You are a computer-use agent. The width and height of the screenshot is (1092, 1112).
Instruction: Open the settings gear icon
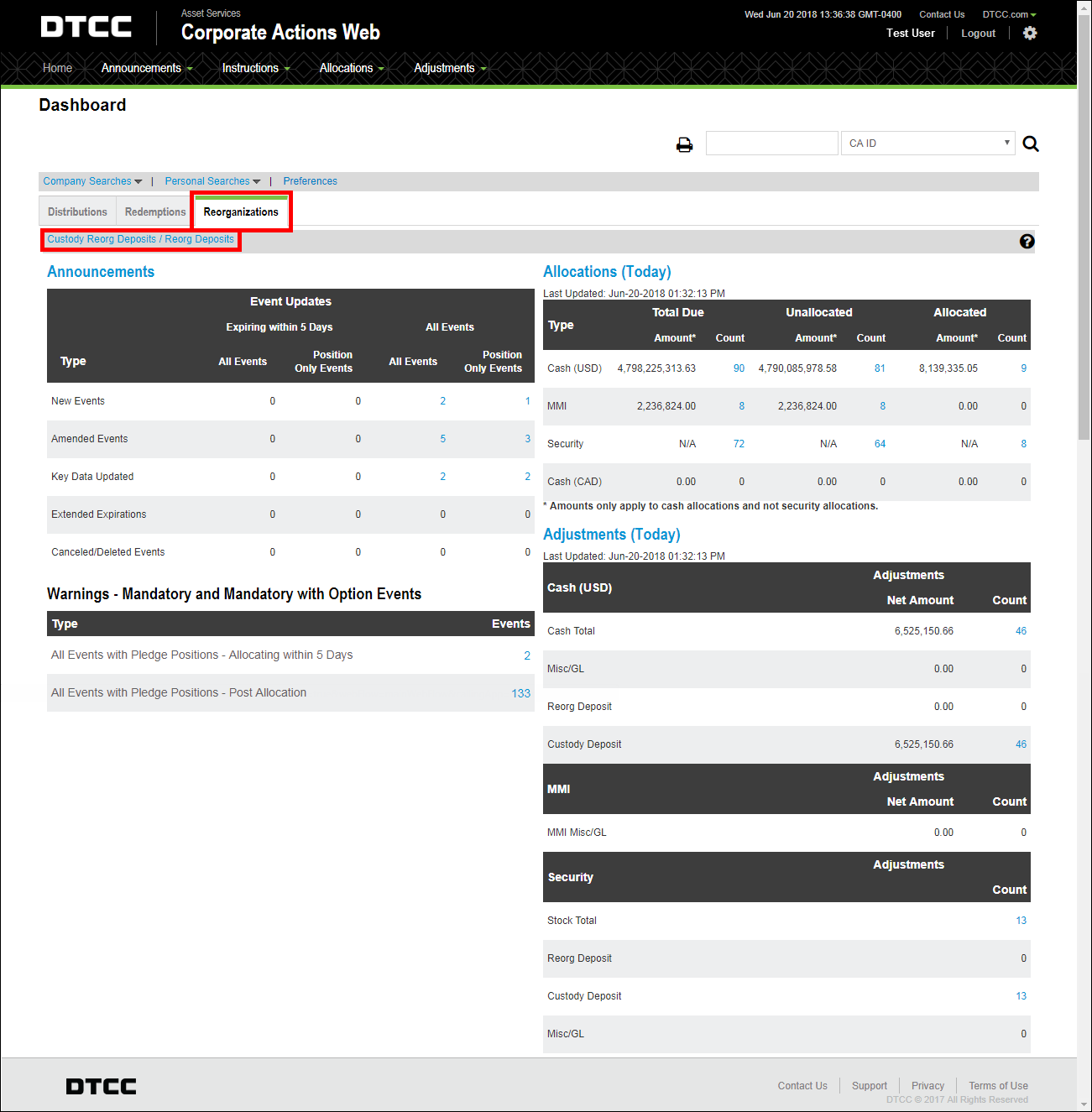1030,33
